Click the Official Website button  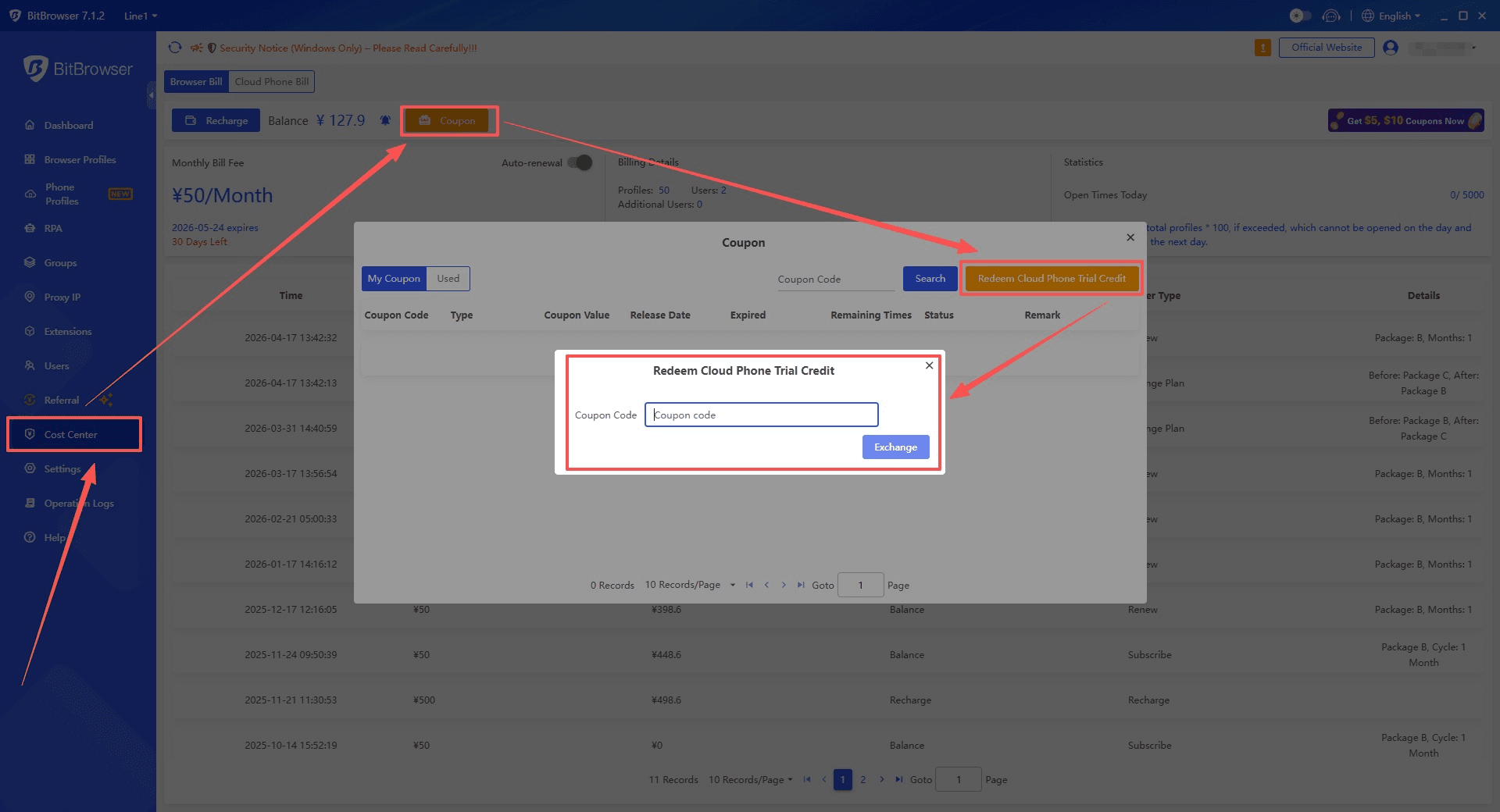click(x=1327, y=48)
